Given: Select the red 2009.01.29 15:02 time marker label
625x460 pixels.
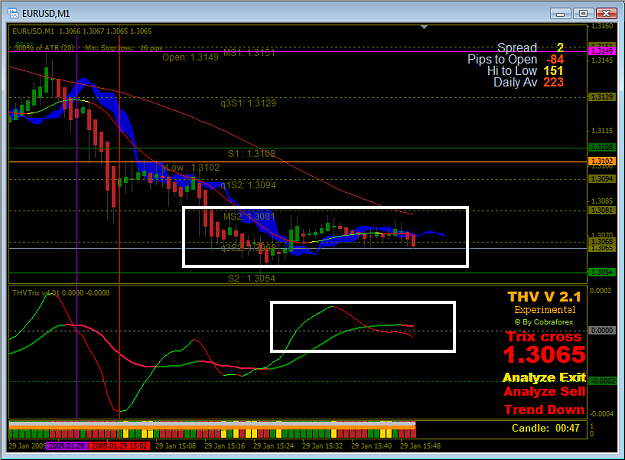Looking at the screenshot, I should click(119, 446).
